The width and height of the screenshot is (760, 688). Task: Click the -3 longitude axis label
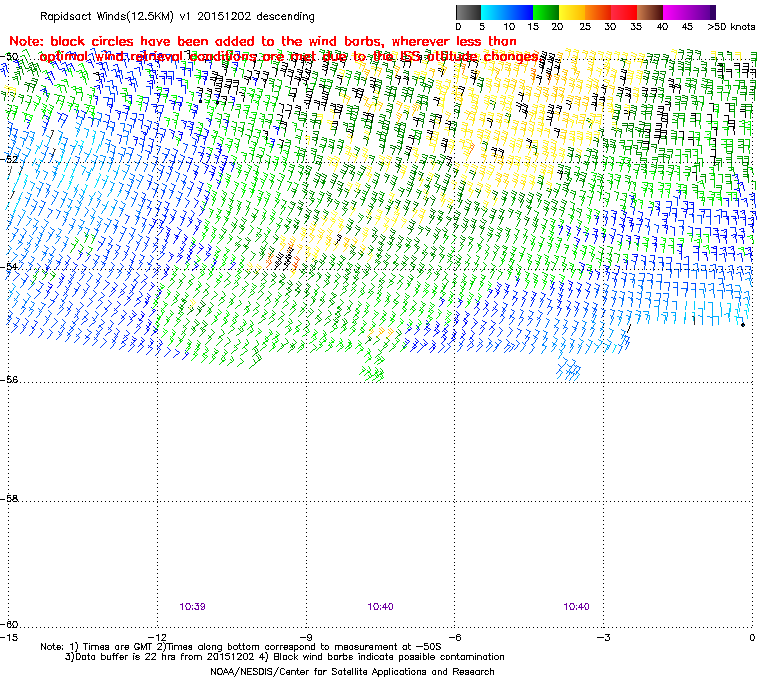pyautogui.click(x=603, y=637)
